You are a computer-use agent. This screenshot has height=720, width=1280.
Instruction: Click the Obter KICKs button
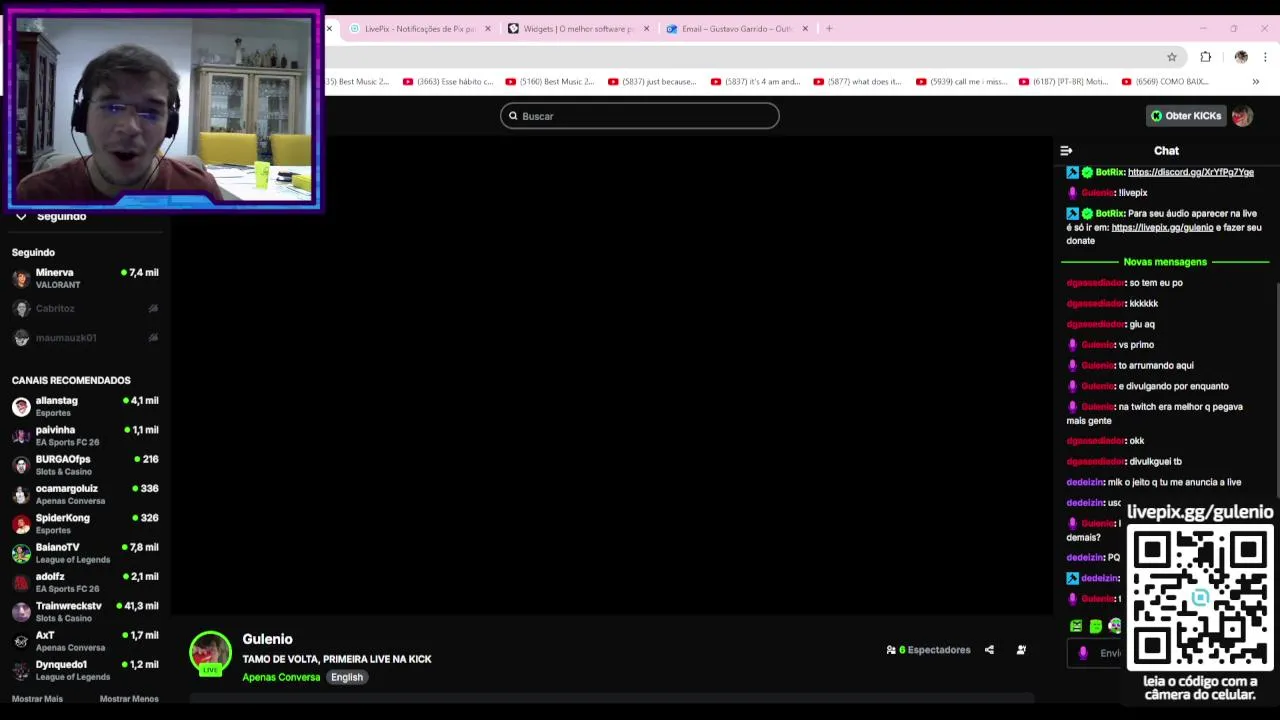[1185, 116]
